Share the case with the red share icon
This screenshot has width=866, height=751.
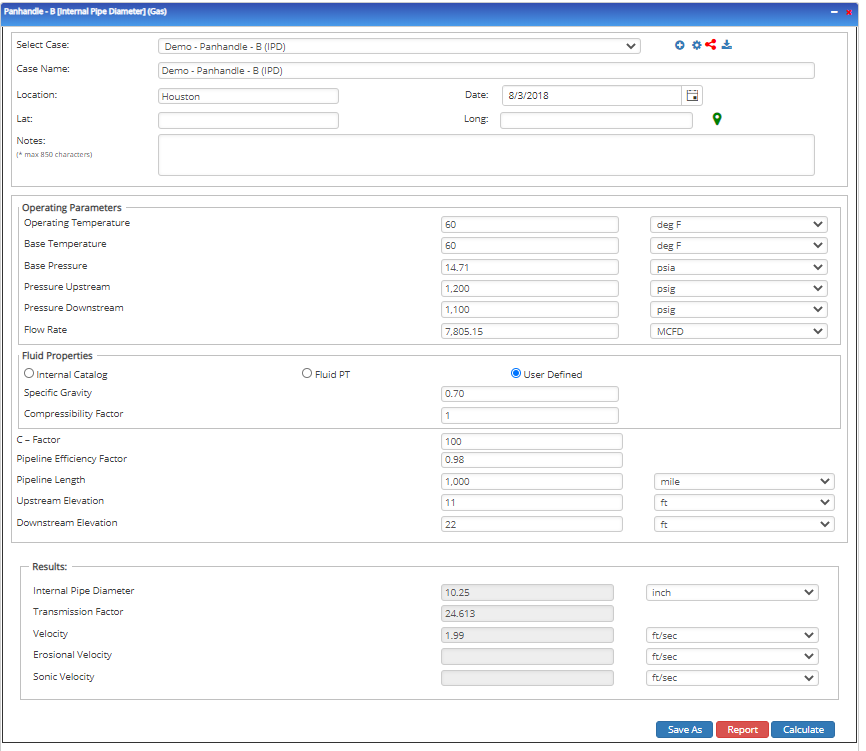click(710, 44)
